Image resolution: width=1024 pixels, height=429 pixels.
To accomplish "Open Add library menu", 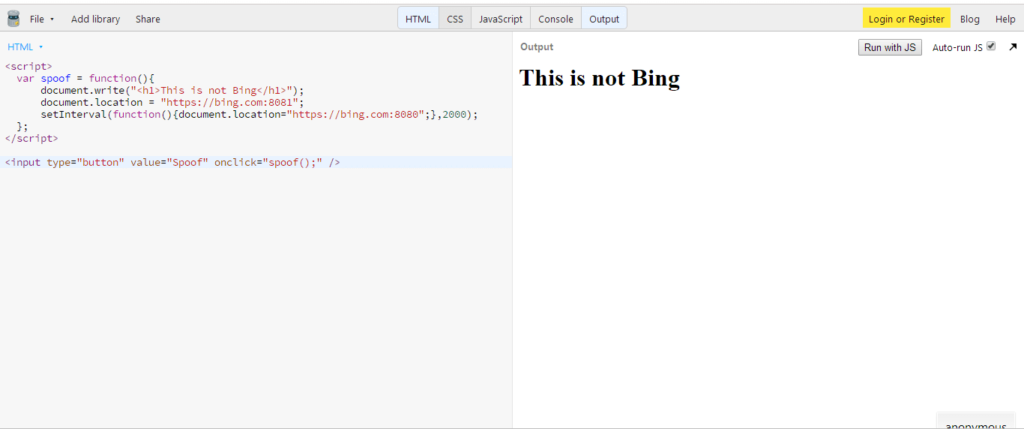I will coord(95,19).
